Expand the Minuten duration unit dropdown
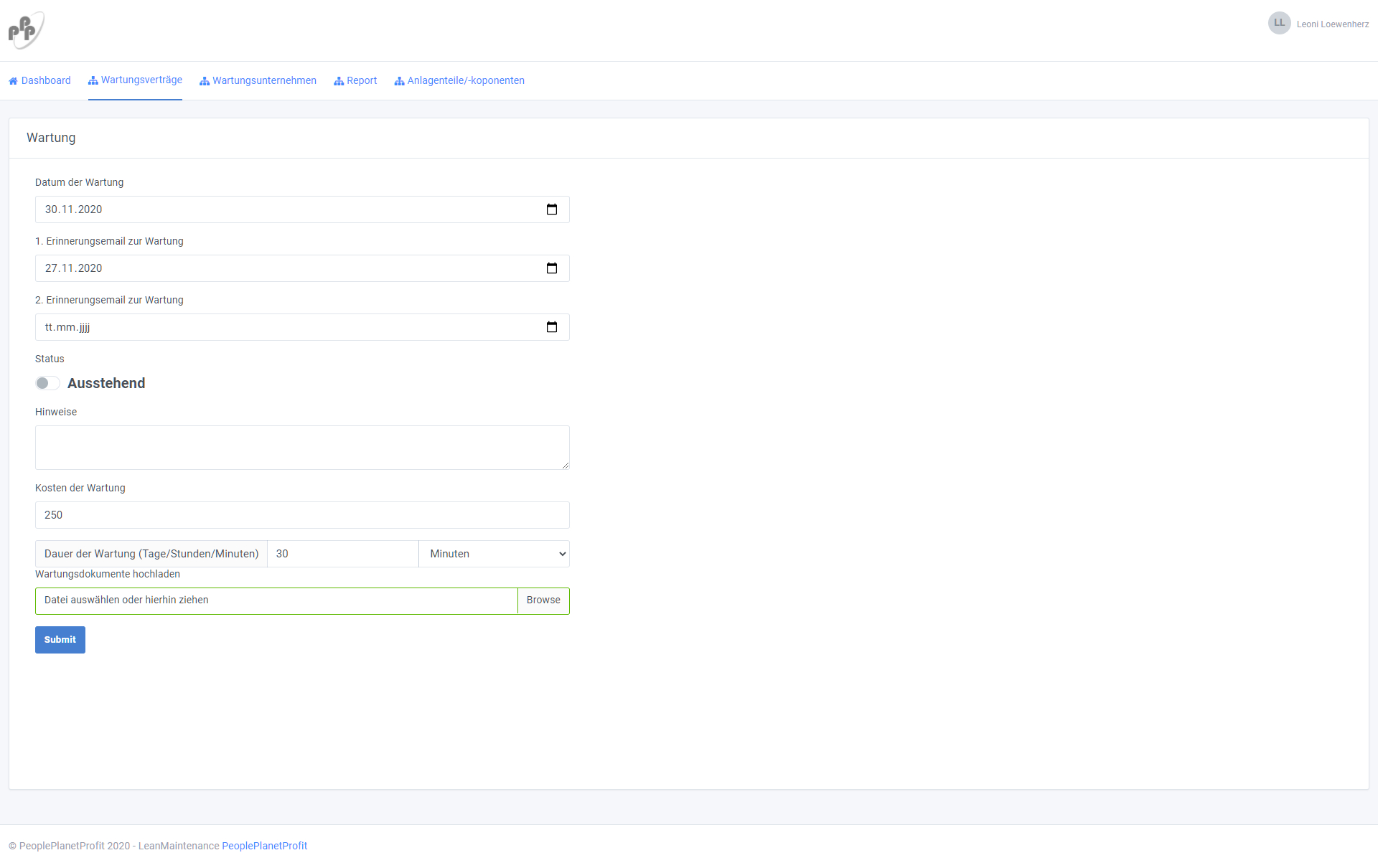The image size is (1378, 868). (x=494, y=554)
